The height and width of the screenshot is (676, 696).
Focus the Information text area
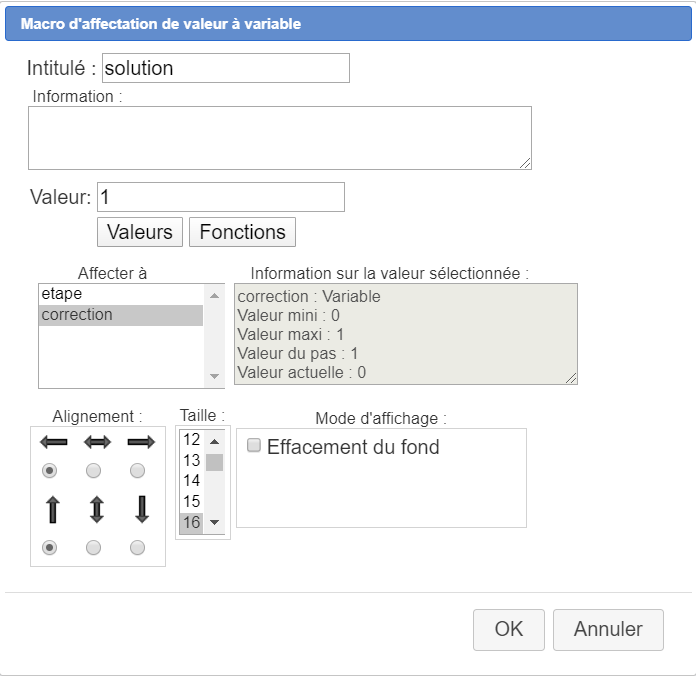pyautogui.click(x=279, y=138)
